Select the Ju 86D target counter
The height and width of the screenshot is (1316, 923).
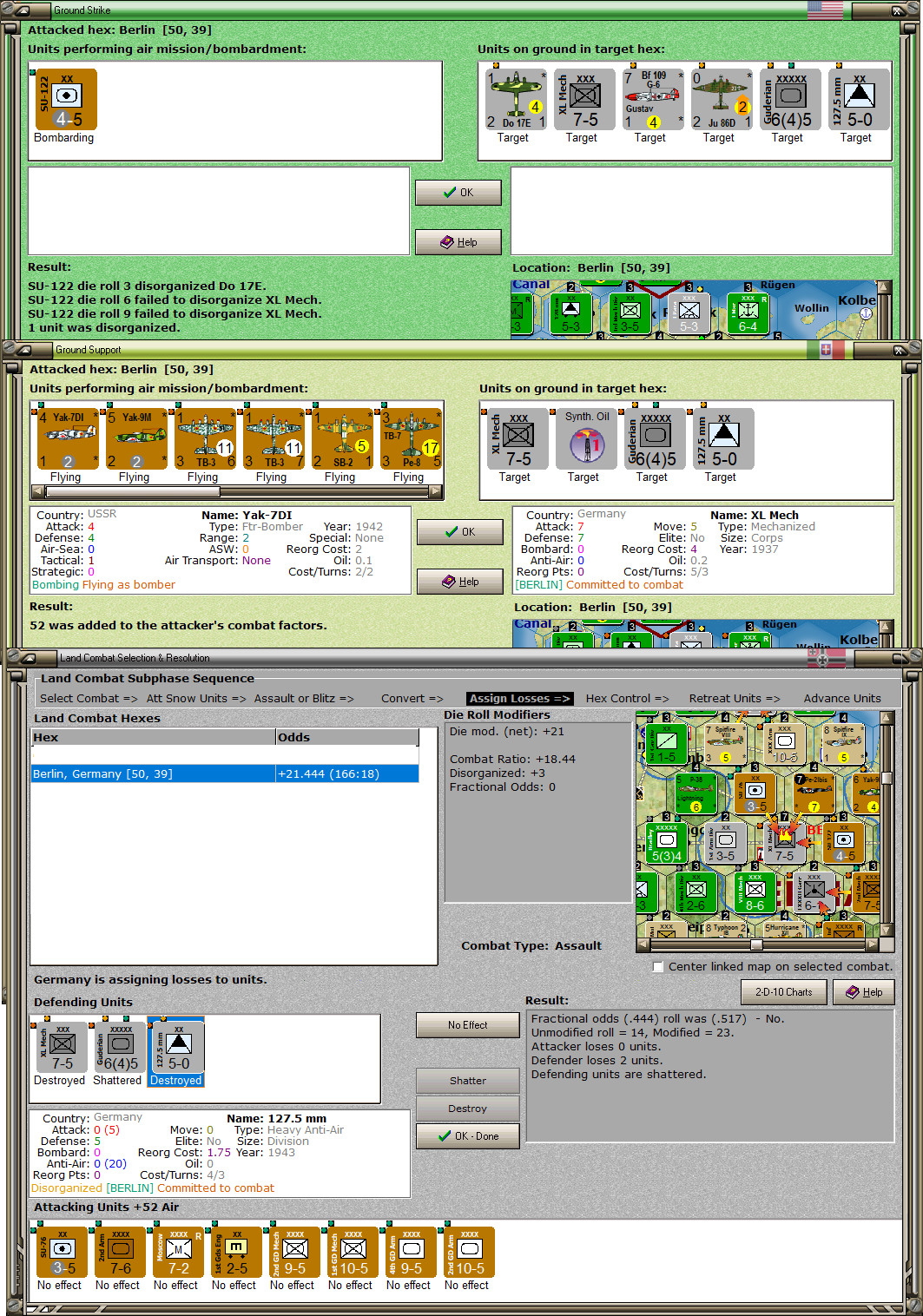click(x=722, y=100)
